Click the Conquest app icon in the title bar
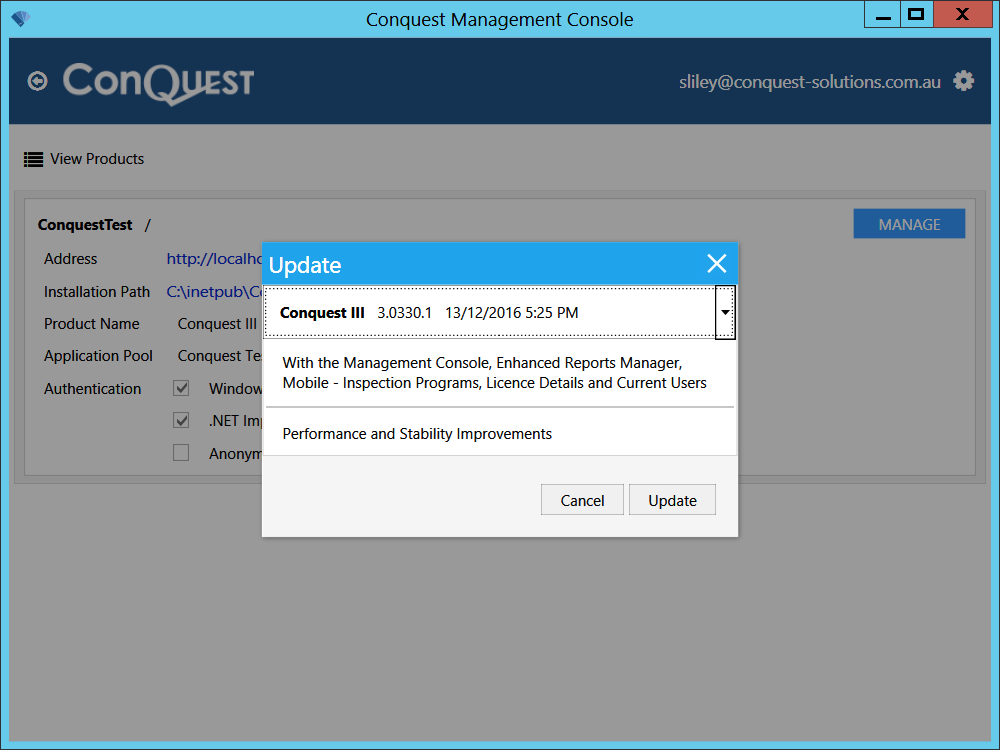 pyautogui.click(x=20, y=18)
